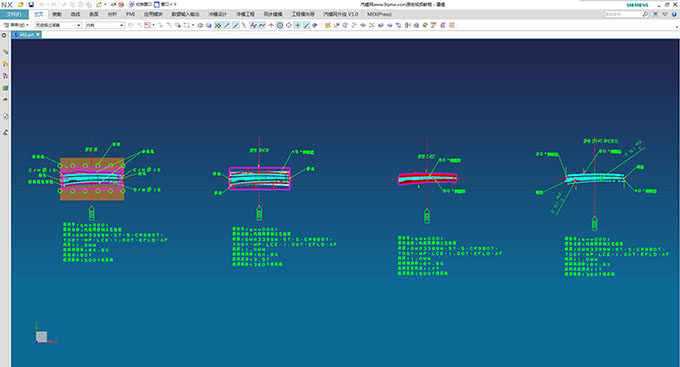
Task: Toggle the circle-center snap point option
Action: point(280,25)
